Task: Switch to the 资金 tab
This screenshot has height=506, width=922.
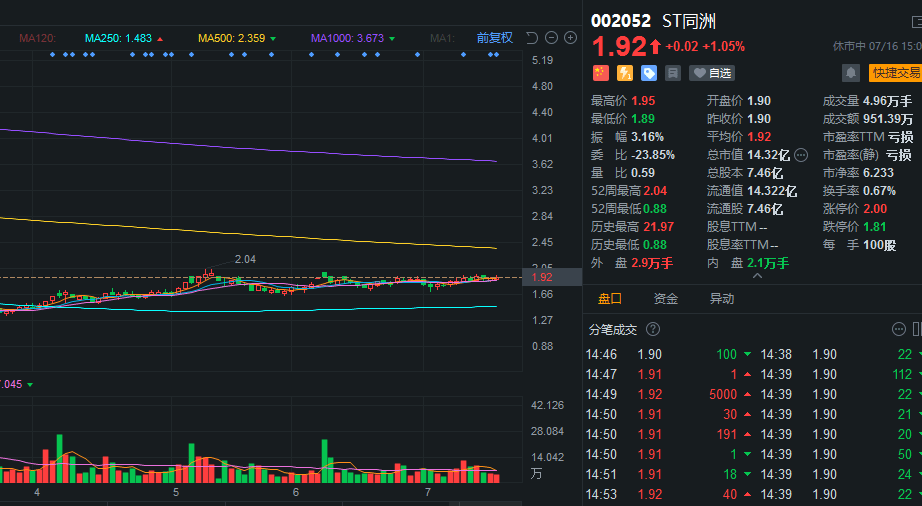Action: tap(666, 299)
